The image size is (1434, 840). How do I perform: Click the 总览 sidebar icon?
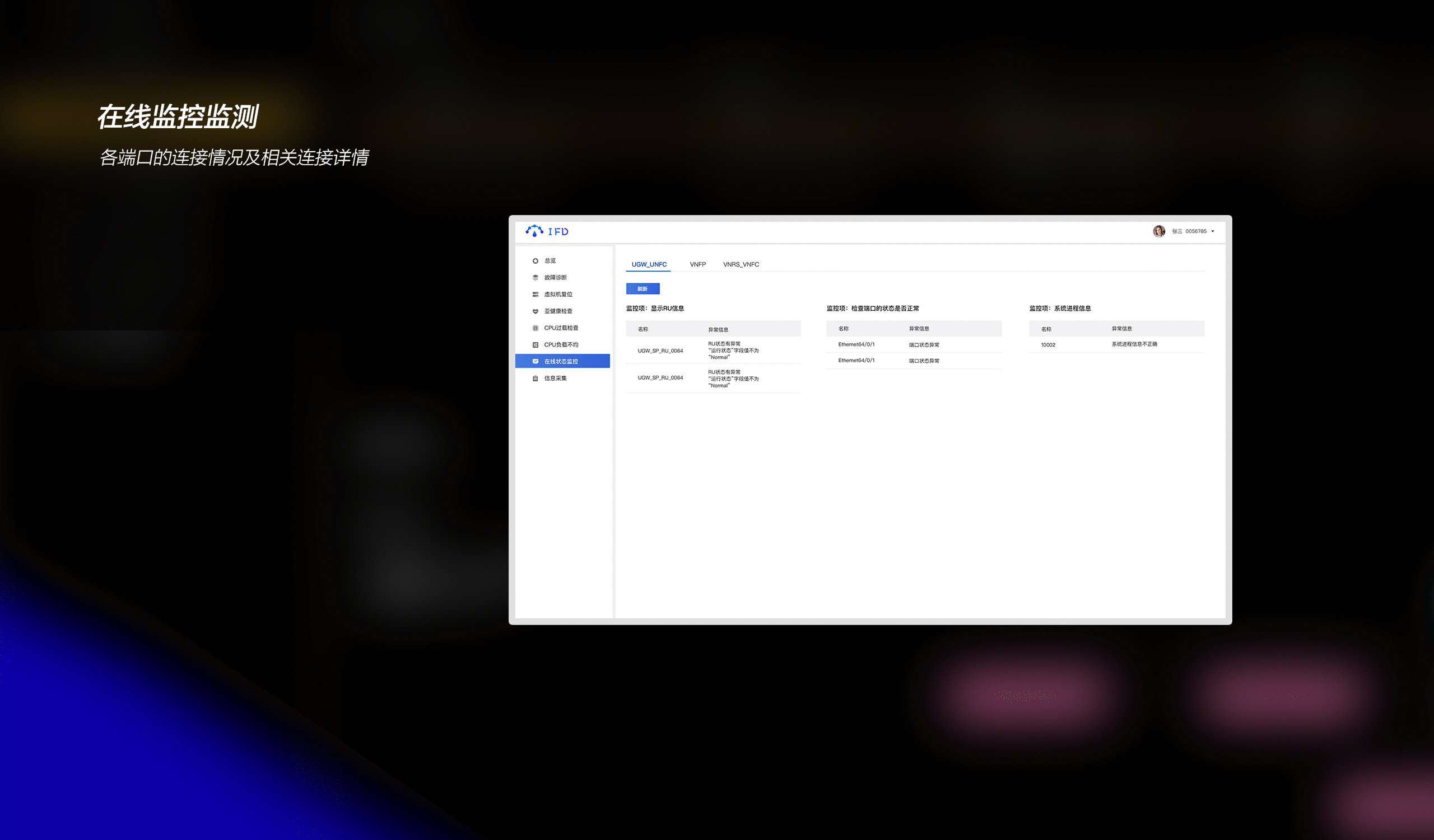click(x=535, y=261)
